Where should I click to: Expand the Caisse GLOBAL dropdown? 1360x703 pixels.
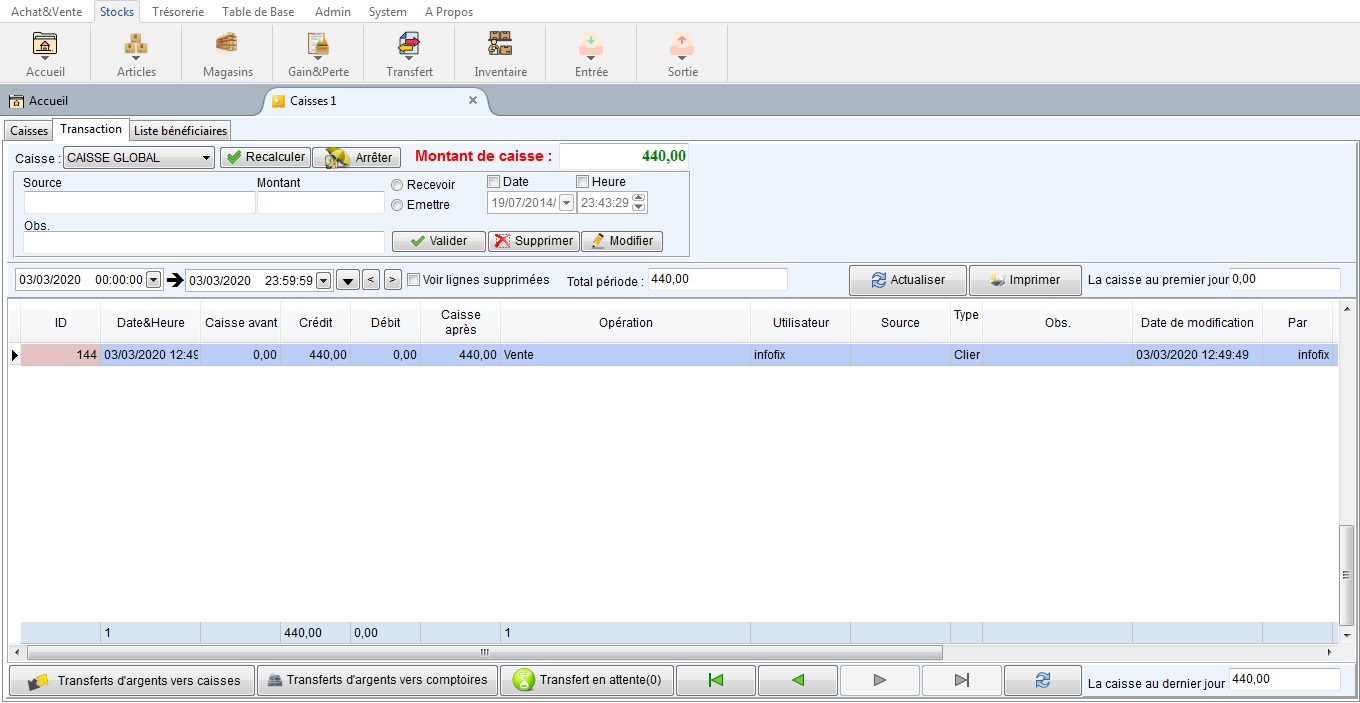point(206,158)
